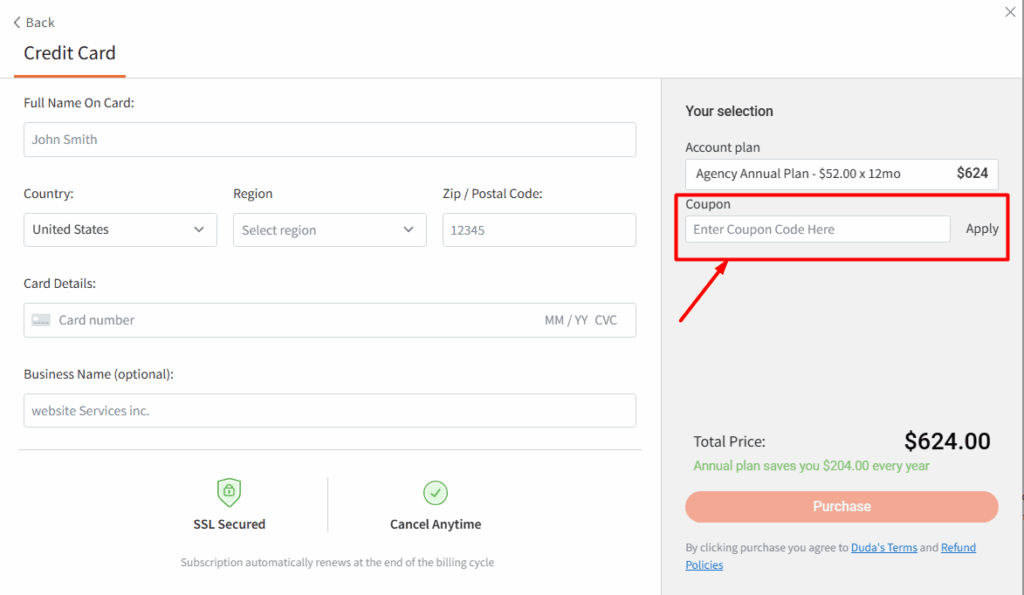Open the Select region dropdown

tap(330, 230)
